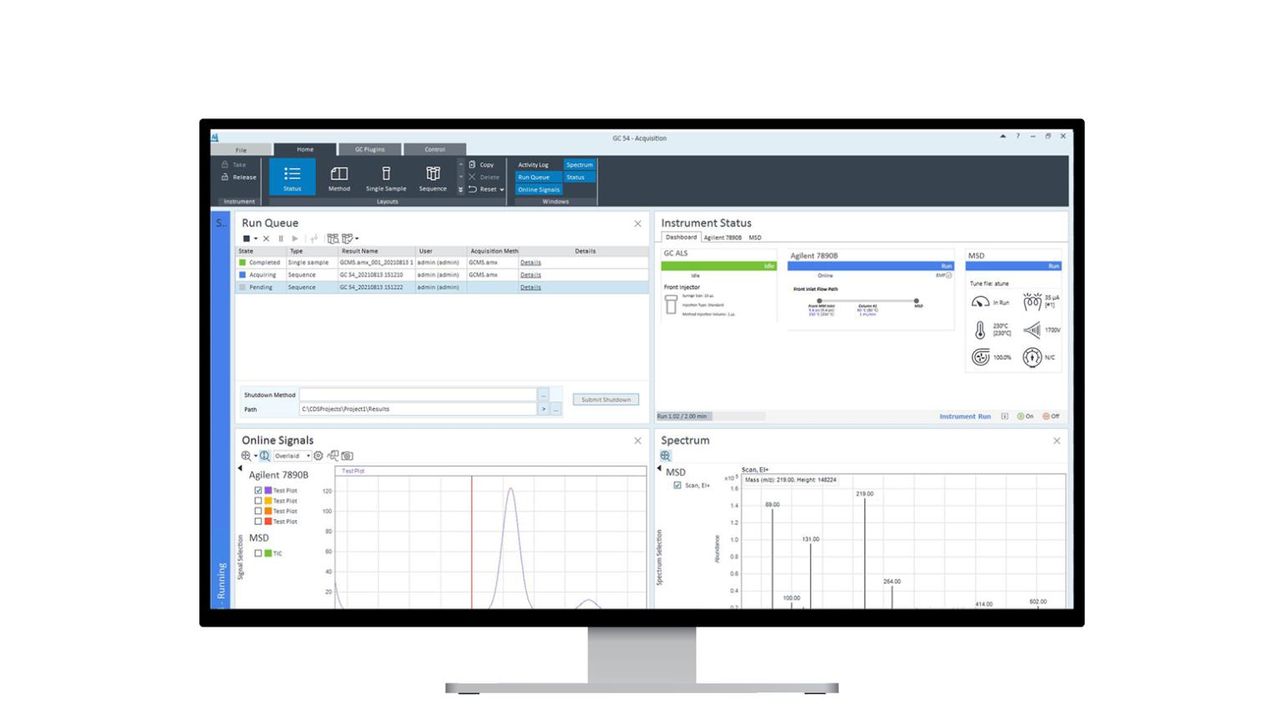Toggle the Online Signals window button

click(x=538, y=190)
